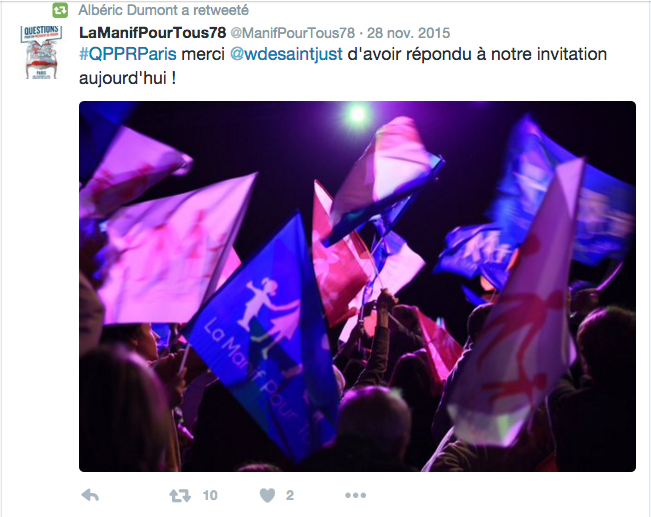Open tweet permalink via 28 nov. 2015 date
651x517 pixels.
(x=409, y=33)
